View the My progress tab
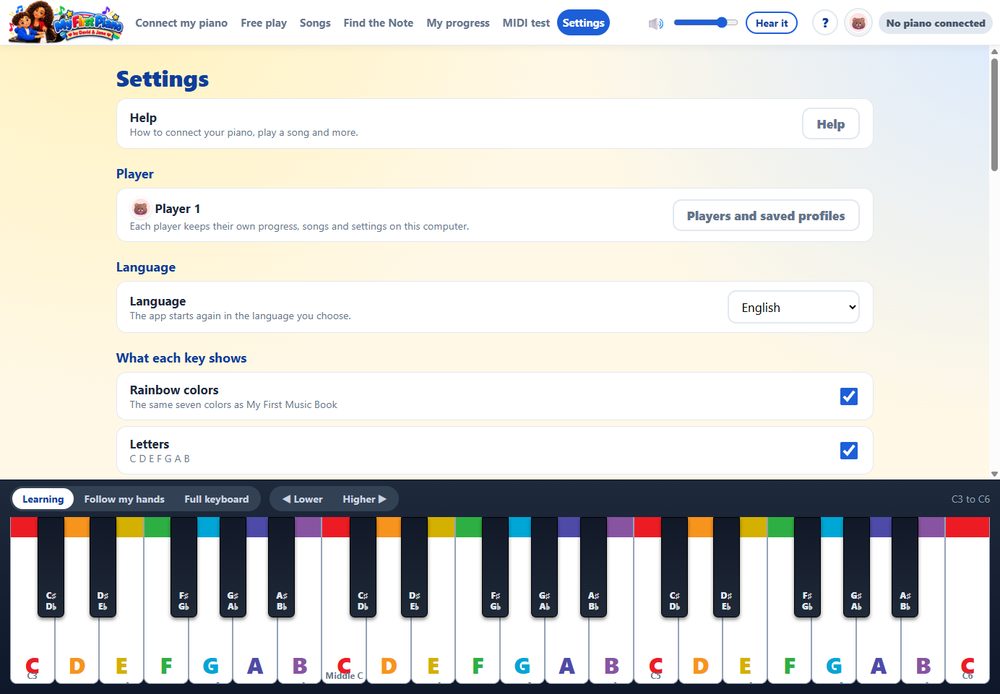 tap(458, 23)
